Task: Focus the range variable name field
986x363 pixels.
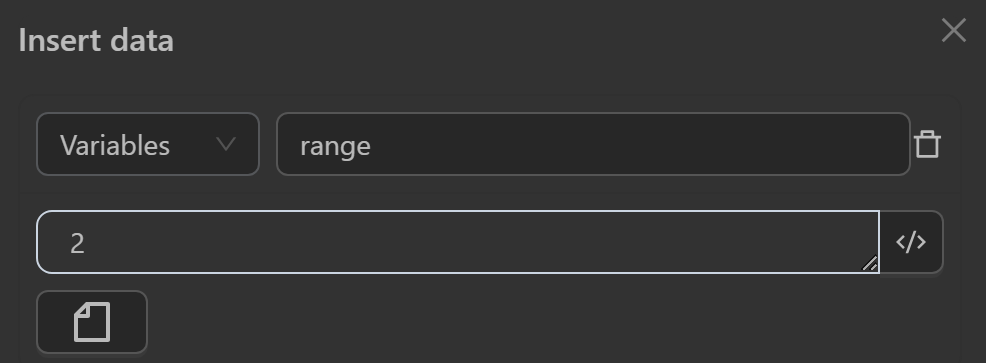Action: 593,144
